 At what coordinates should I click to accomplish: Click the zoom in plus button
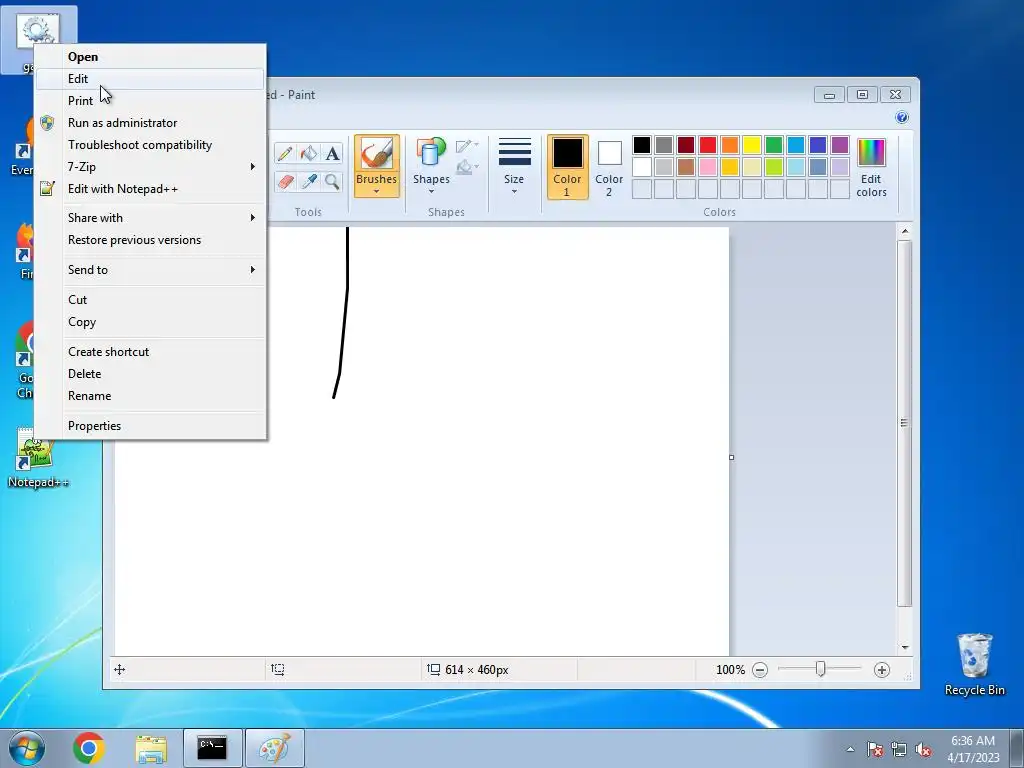coord(882,670)
